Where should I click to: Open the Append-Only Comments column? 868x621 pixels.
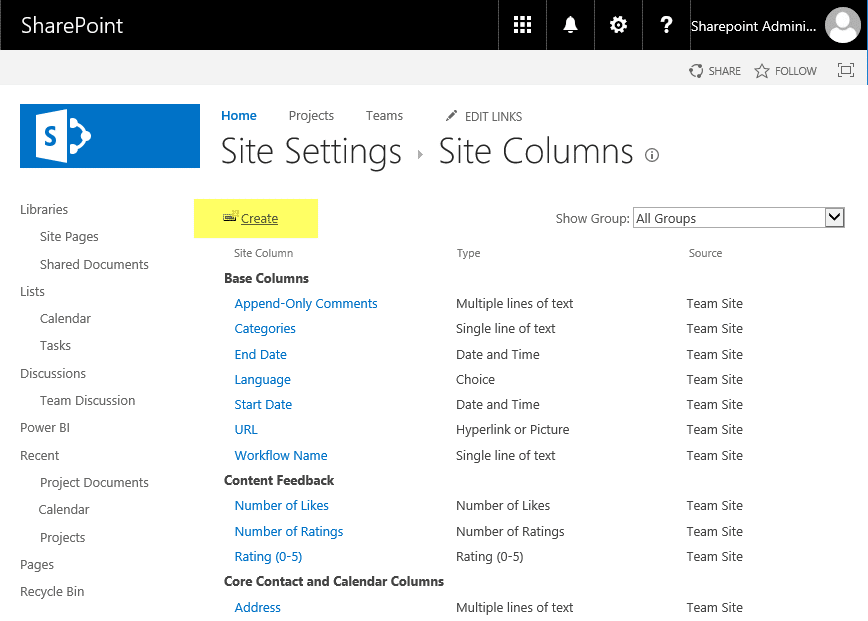click(x=305, y=303)
